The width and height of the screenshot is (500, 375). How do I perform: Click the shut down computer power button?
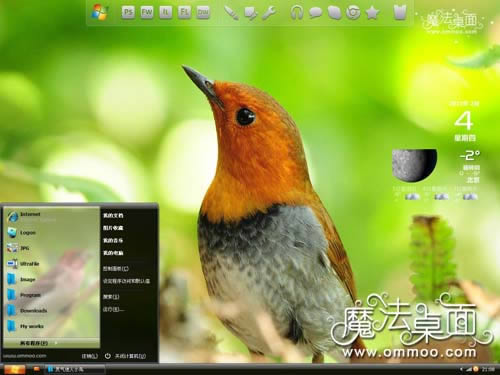[125, 356]
